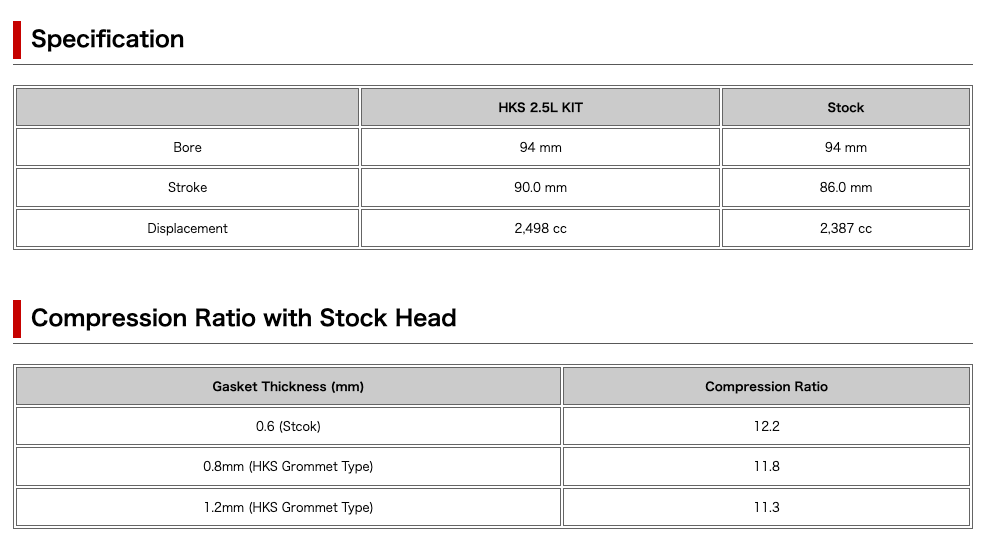This screenshot has width=984, height=540.
Task: Click the Stock column header
Action: click(x=845, y=107)
